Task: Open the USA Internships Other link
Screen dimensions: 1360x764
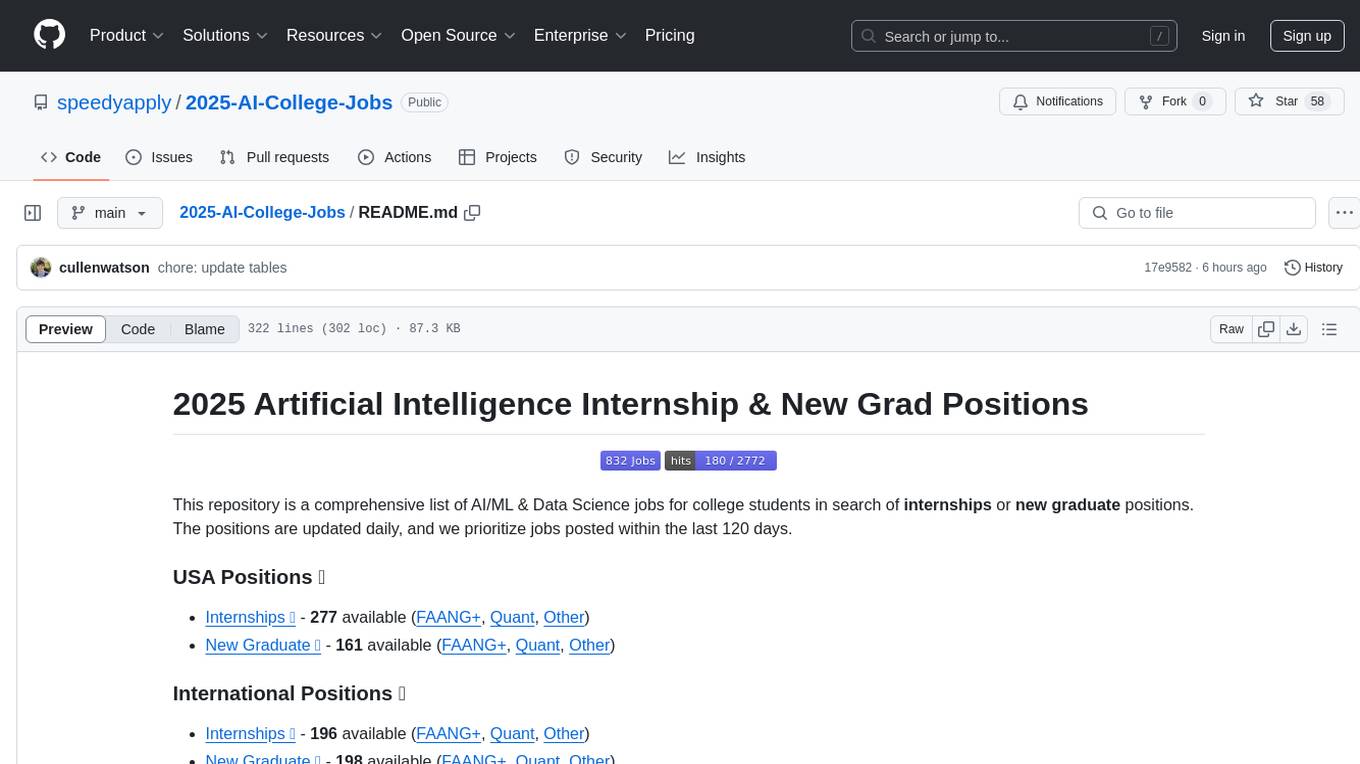Action: click(x=564, y=617)
